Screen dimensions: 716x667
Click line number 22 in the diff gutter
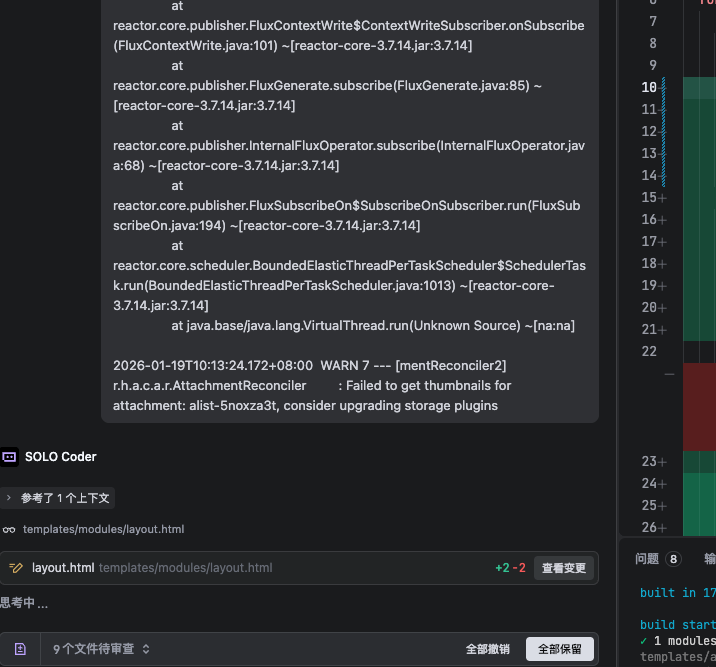[x=649, y=351]
